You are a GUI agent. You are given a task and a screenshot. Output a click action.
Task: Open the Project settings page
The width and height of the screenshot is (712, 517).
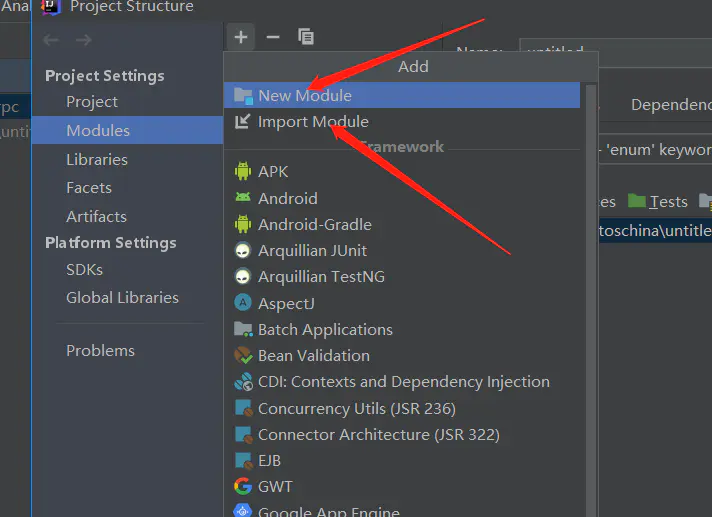[92, 102]
